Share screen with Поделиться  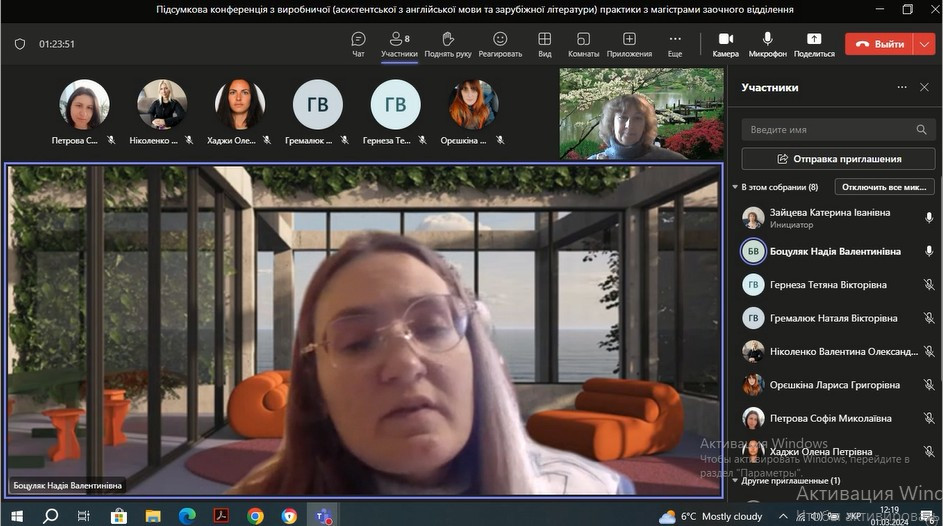pos(814,44)
